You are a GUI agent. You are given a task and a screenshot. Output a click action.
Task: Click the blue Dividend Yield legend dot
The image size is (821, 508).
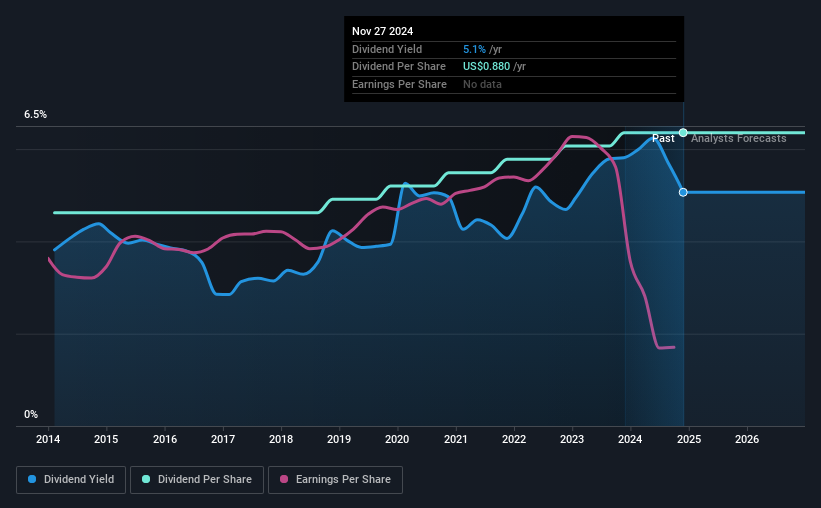[32, 479]
